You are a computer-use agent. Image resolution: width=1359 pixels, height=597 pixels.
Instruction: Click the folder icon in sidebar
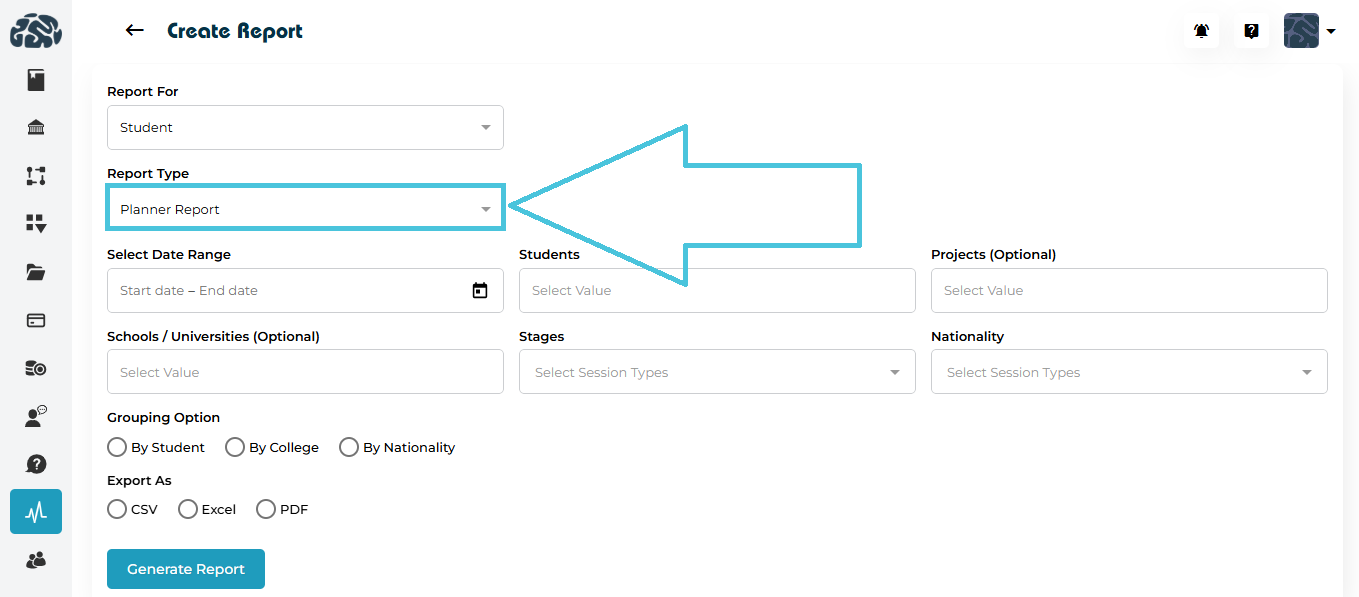click(x=36, y=272)
